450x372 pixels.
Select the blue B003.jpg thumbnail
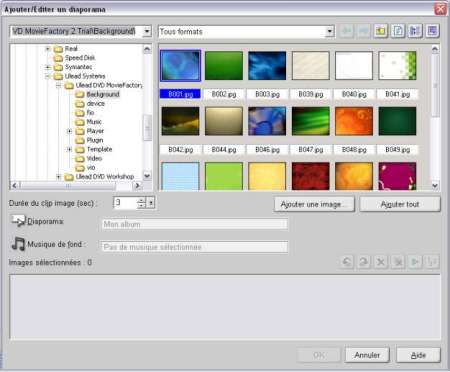pos(267,66)
